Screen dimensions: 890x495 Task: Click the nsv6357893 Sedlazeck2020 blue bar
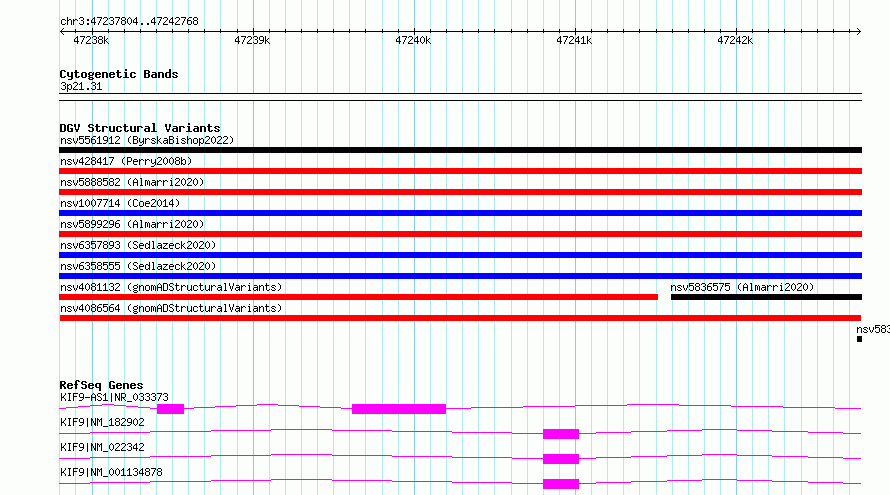pyautogui.click(x=460, y=255)
